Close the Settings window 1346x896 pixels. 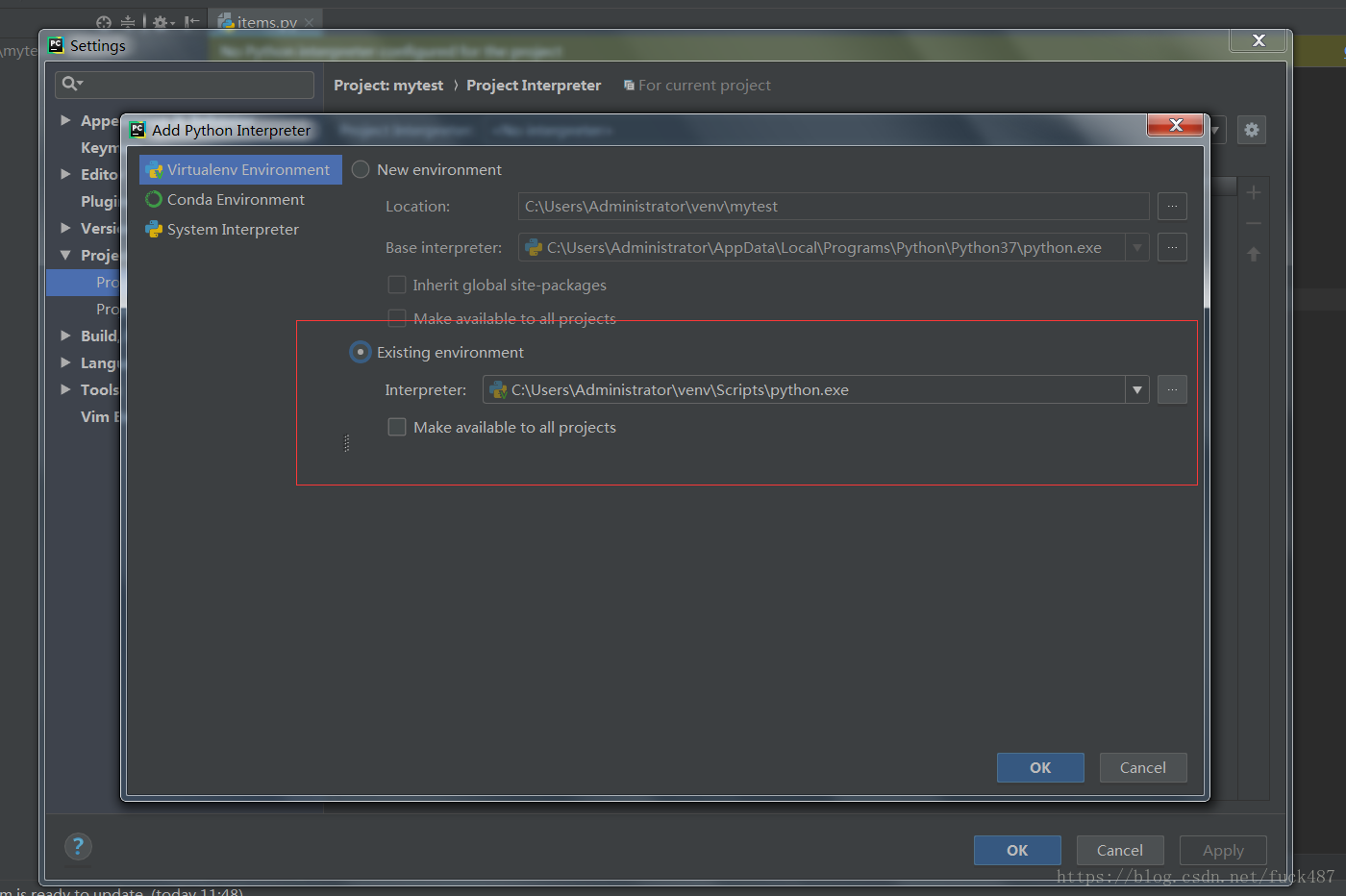pyautogui.click(x=1259, y=40)
